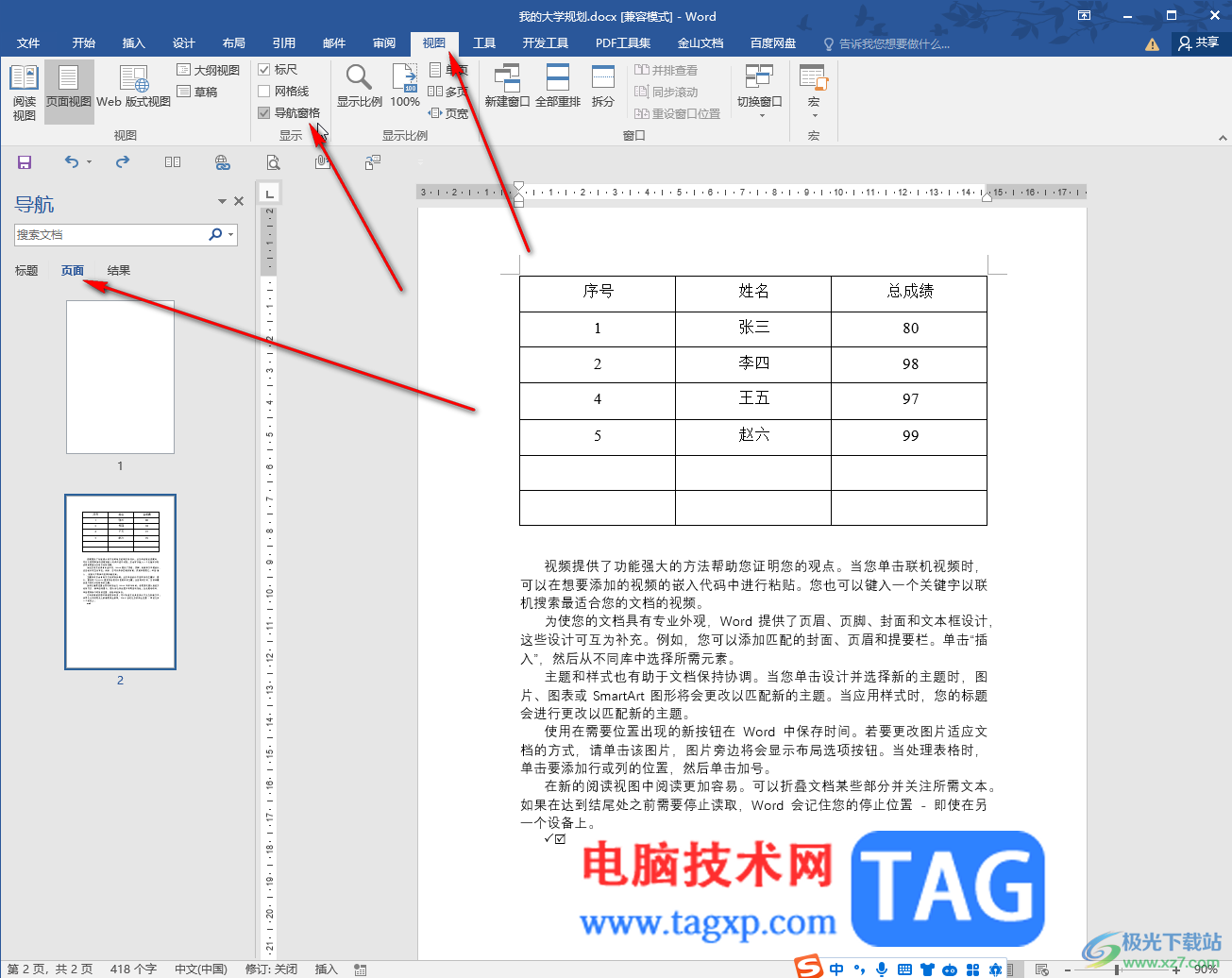Switch to 开始 (Home) tab
Screen dimensions: 1232x978
click(84, 43)
